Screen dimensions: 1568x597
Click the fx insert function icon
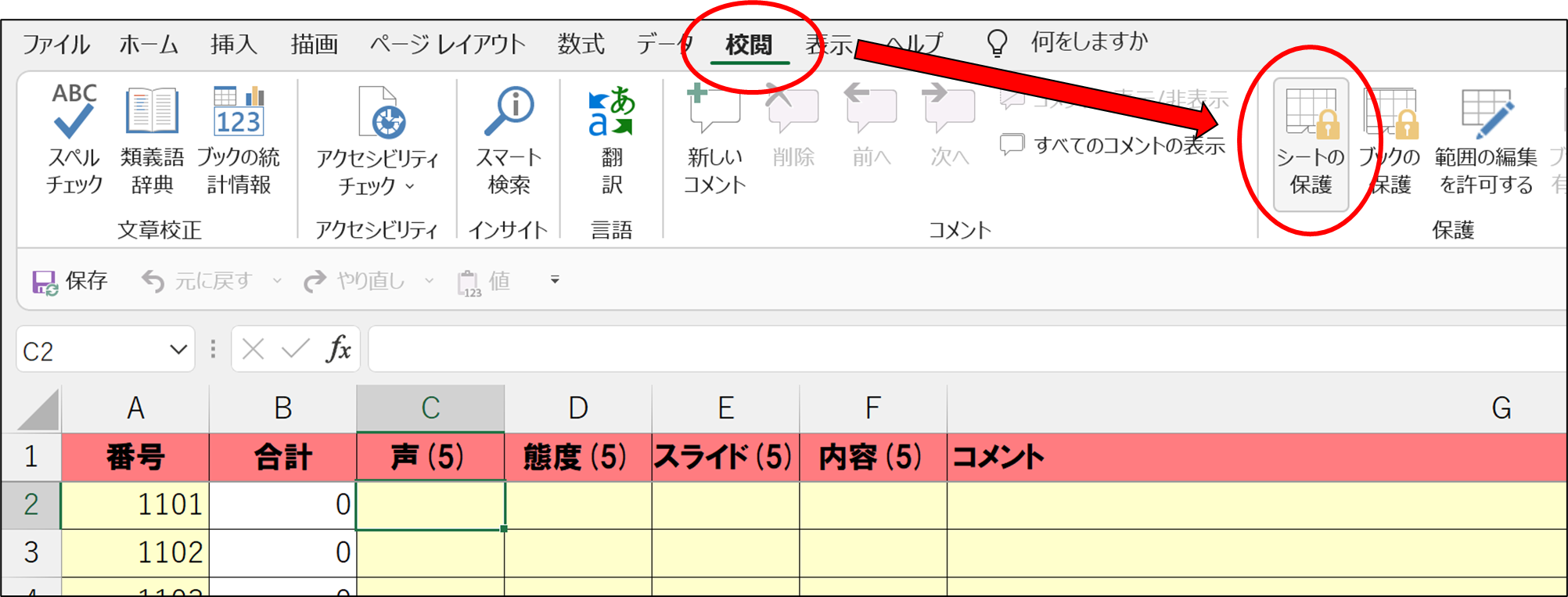pyautogui.click(x=339, y=349)
